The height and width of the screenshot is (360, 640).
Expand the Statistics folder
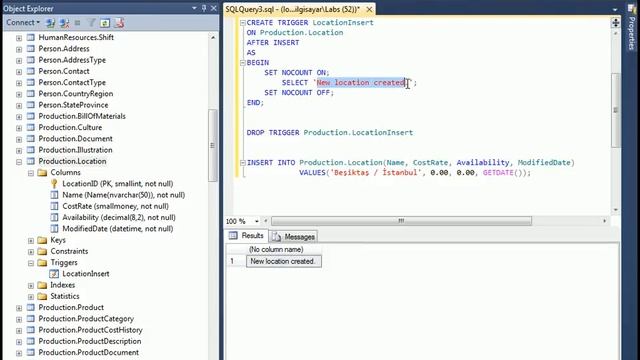tap(31, 297)
